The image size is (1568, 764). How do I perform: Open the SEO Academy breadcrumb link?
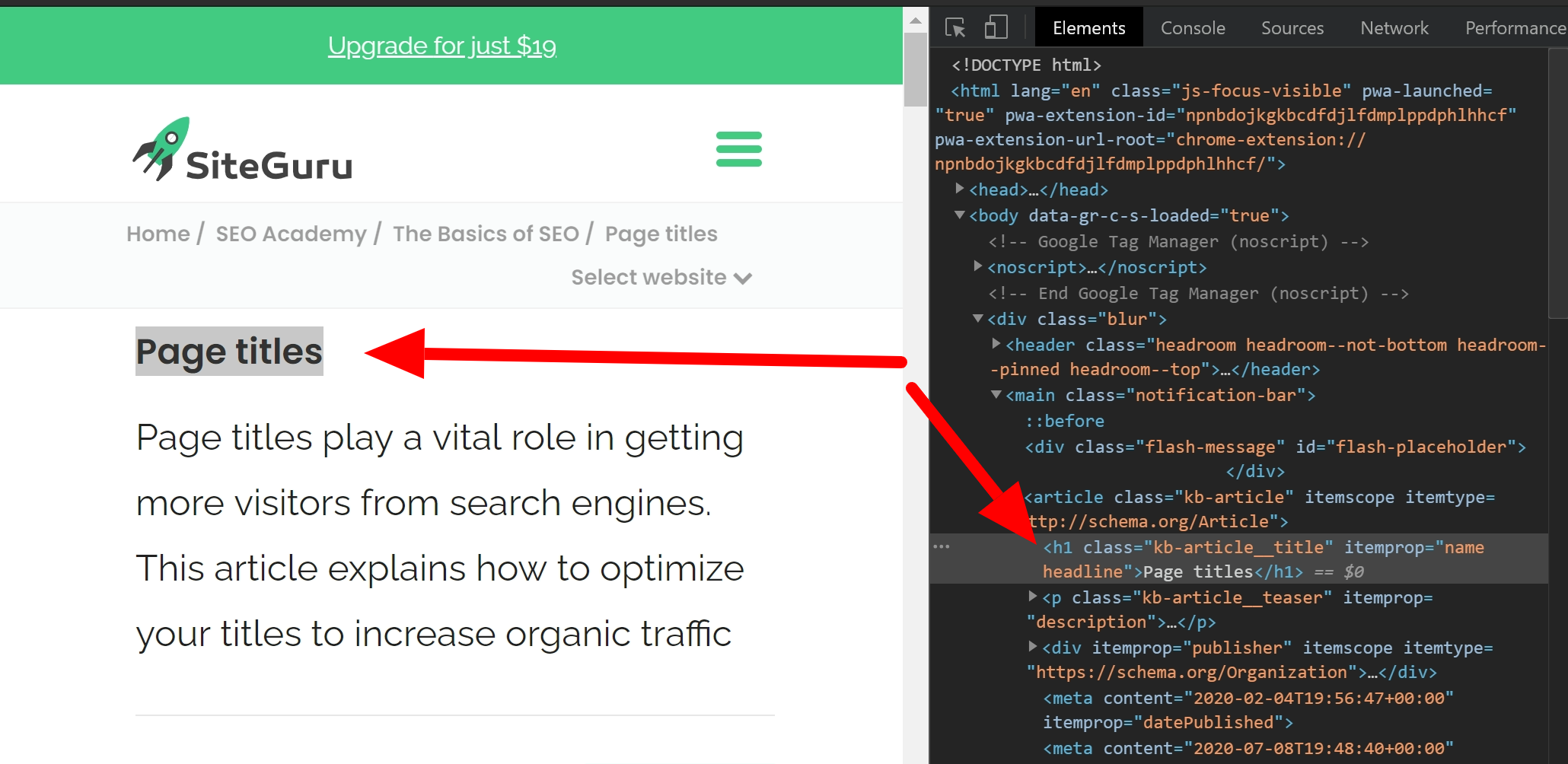pyautogui.click(x=291, y=234)
